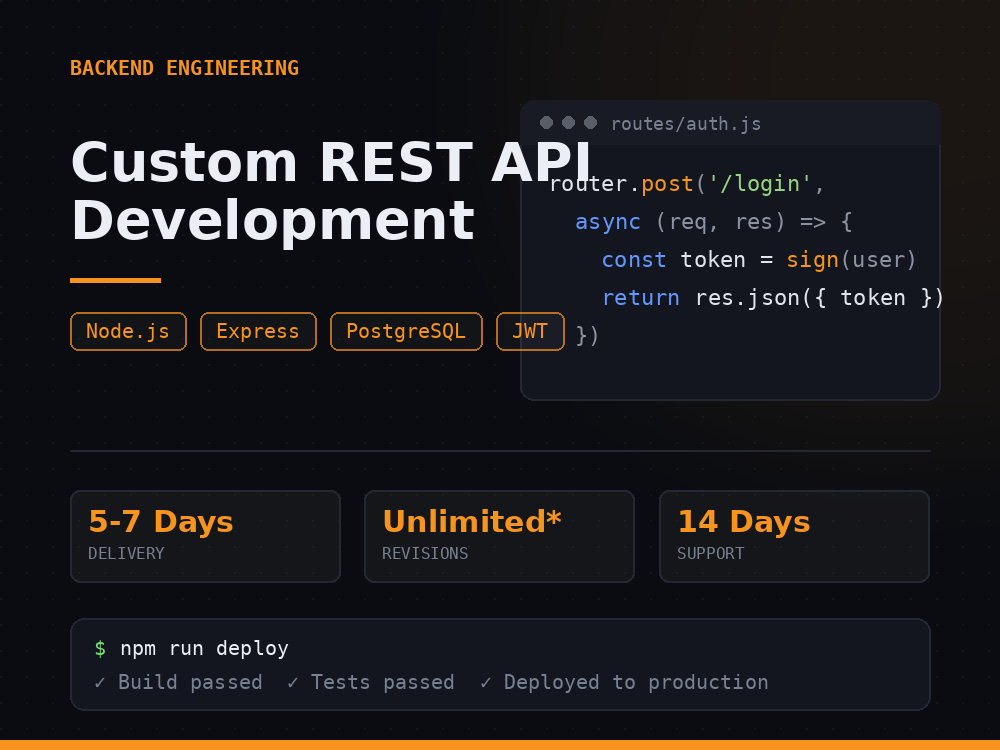
Task: Click the routes/auth.js file name
Action: 686,123
